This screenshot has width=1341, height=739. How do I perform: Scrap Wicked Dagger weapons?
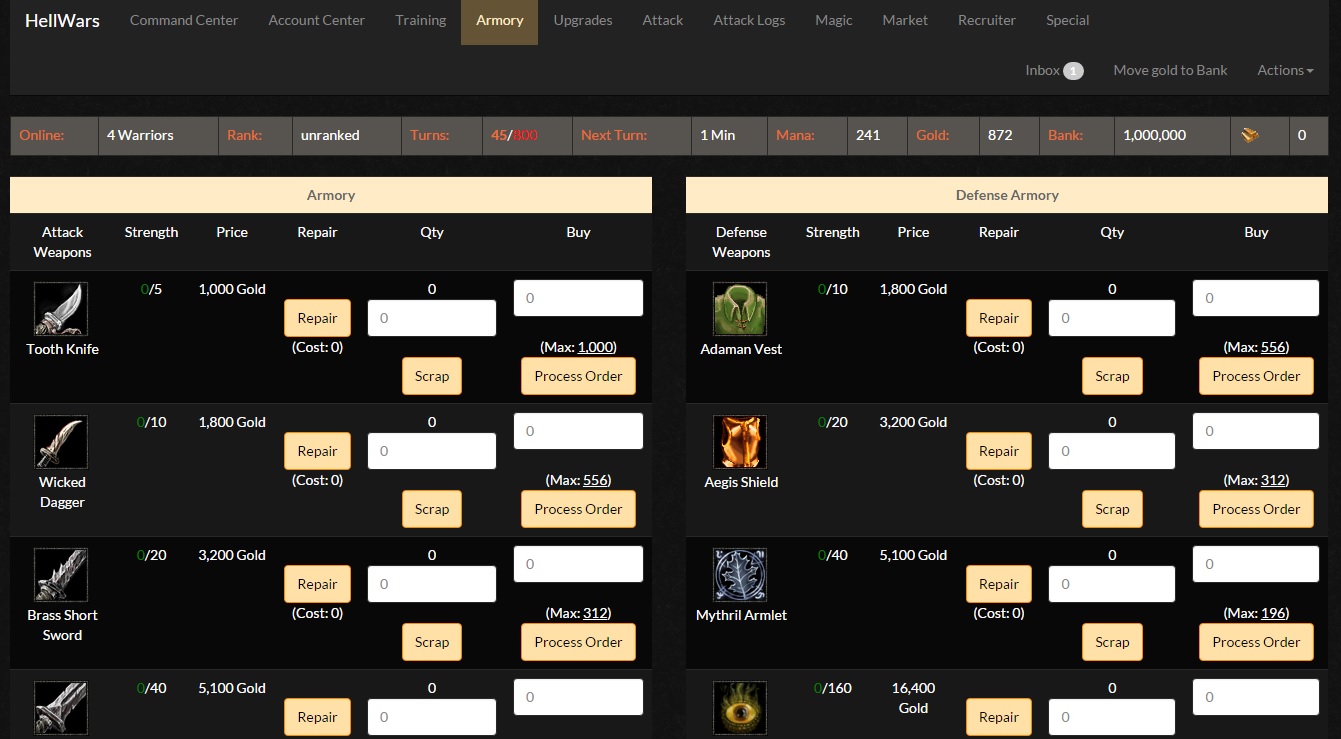432,509
